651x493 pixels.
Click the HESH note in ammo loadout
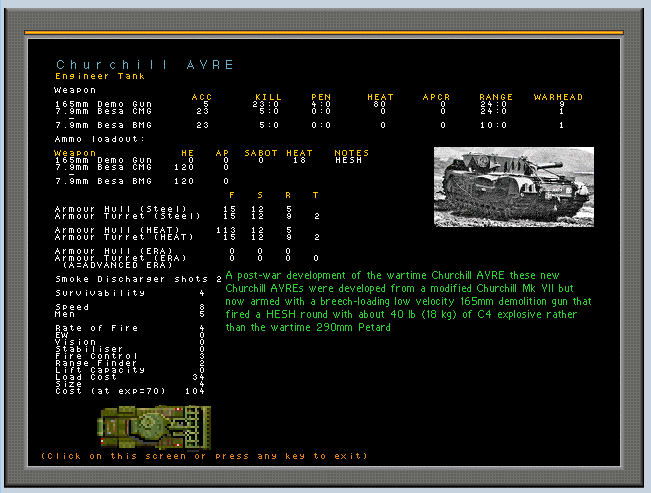pyautogui.click(x=348, y=160)
